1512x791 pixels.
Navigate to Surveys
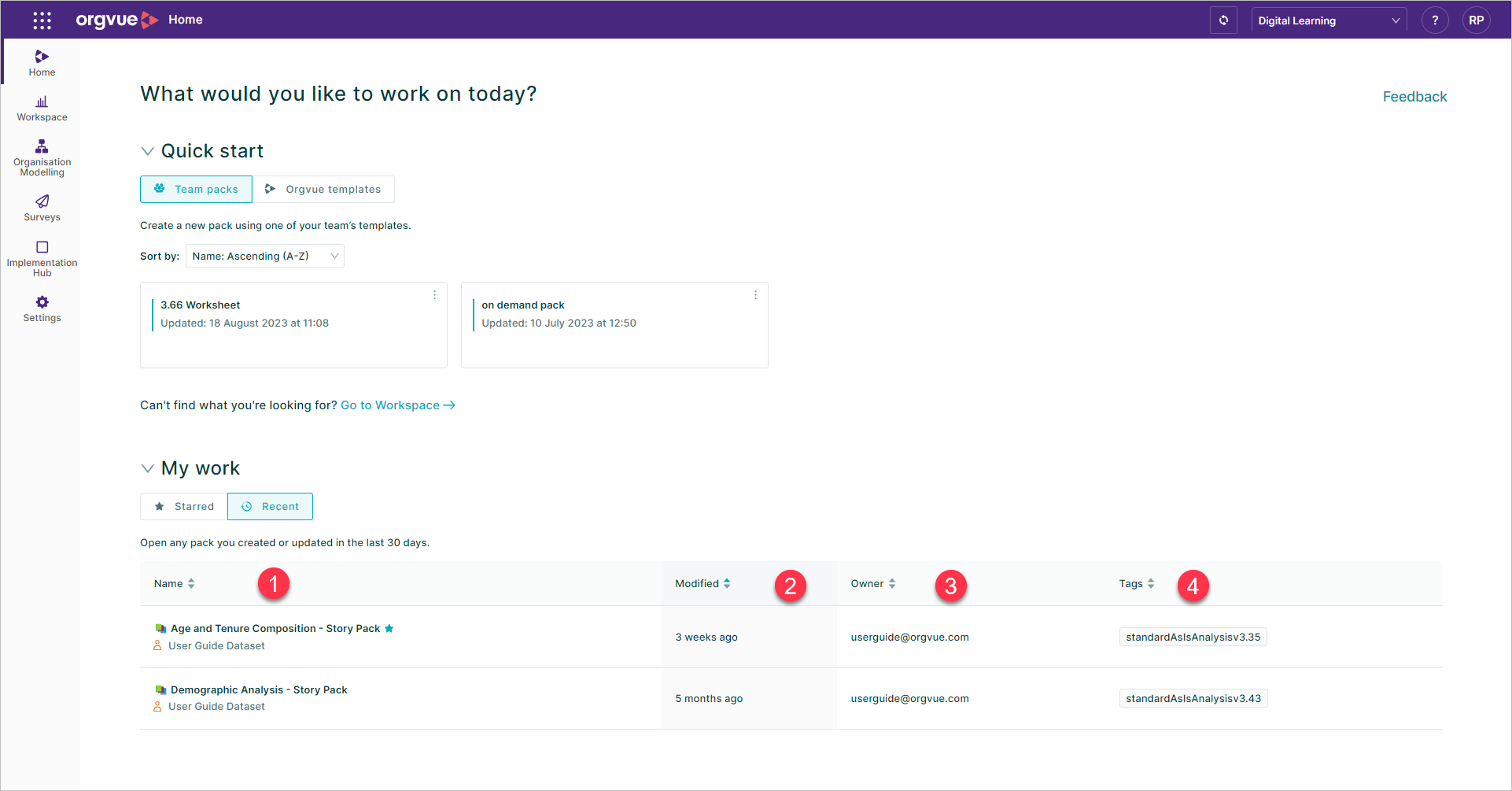coord(42,207)
